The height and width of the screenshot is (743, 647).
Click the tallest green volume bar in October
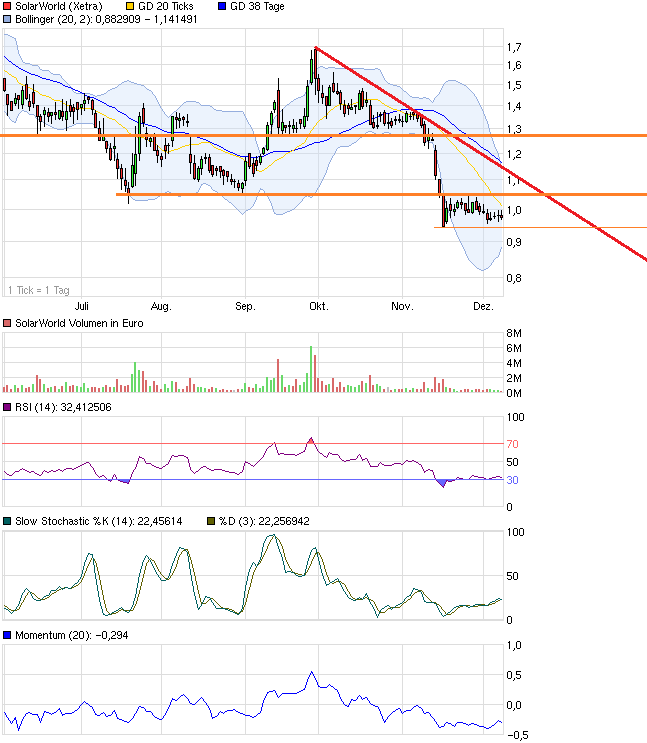(311, 369)
